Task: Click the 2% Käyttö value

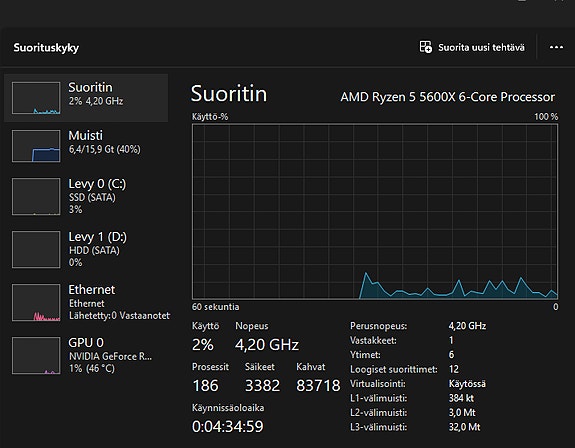Action: (202, 345)
